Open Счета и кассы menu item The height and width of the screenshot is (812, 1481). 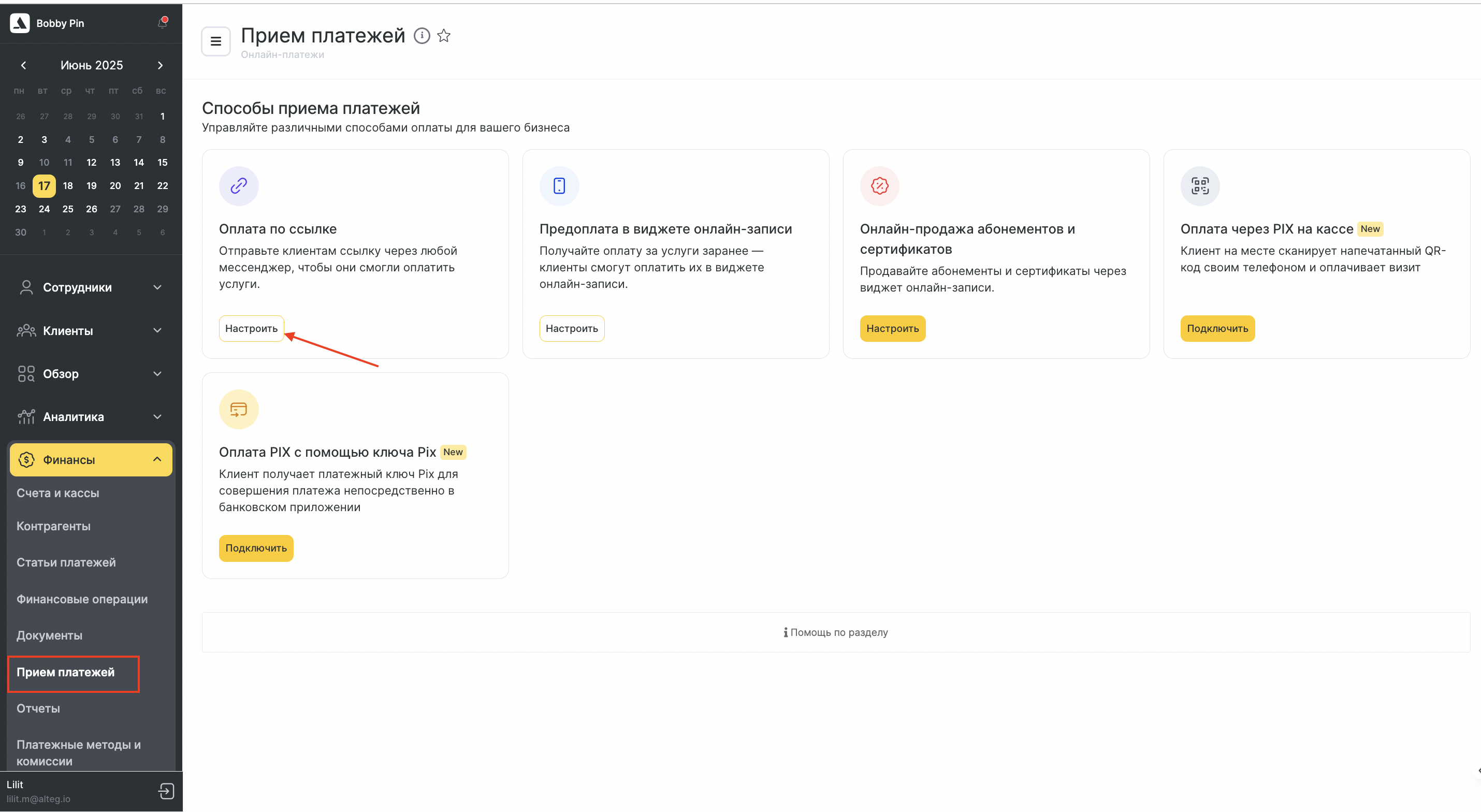coord(57,493)
